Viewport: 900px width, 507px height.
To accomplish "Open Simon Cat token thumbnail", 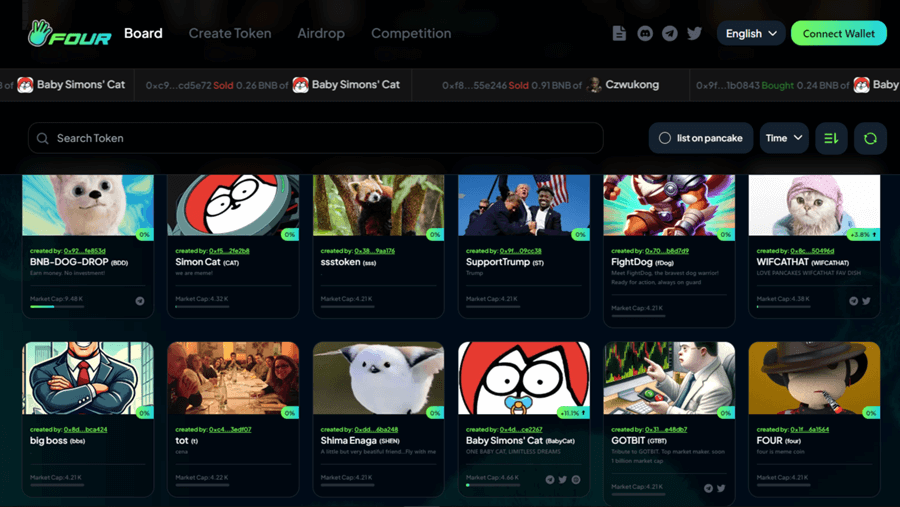I will point(233,205).
